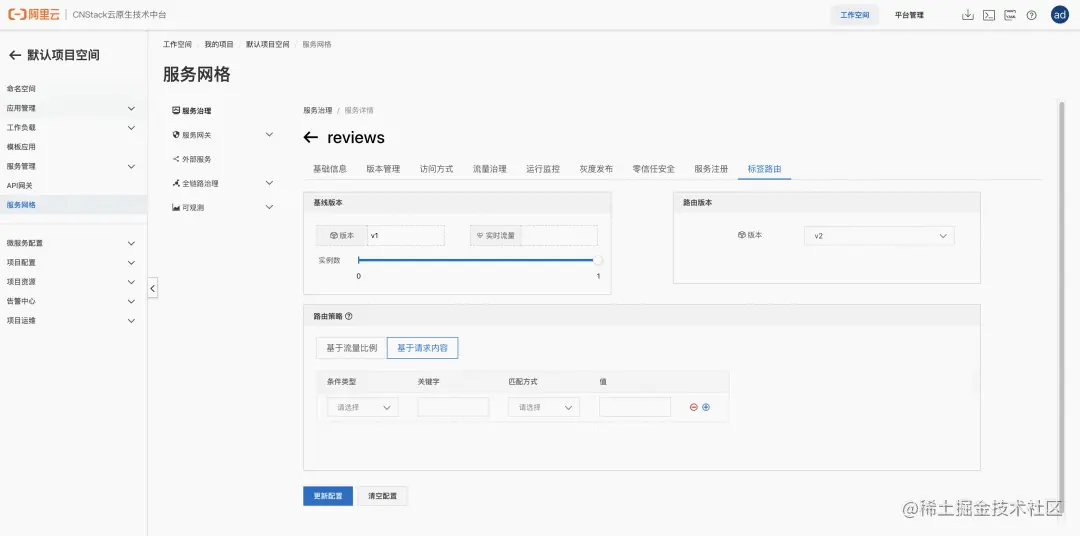
Task: Switch to 平台管理 top tab
Action: (909, 15)
